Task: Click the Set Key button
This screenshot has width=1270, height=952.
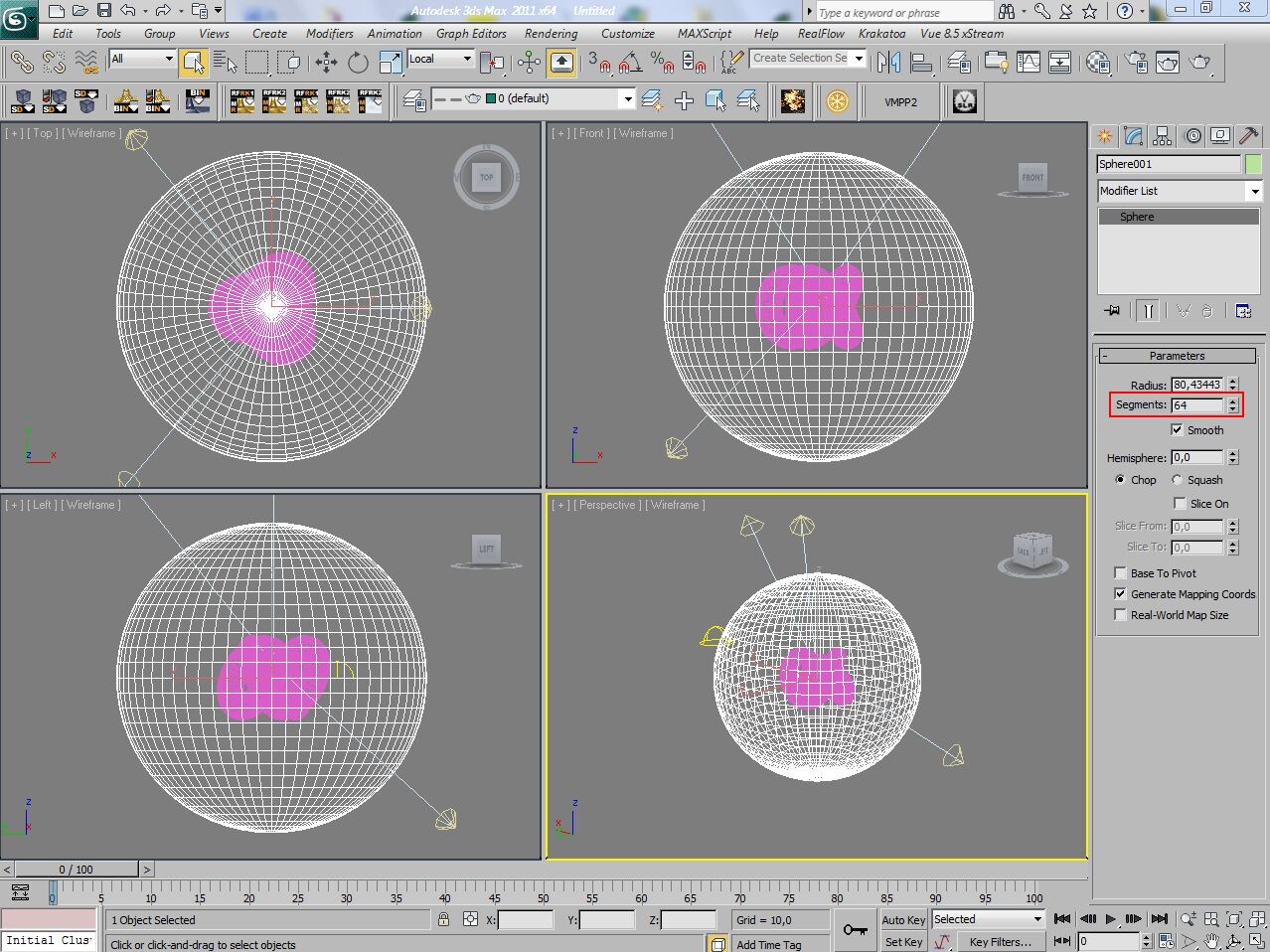Action: click(x=903, y=942)
